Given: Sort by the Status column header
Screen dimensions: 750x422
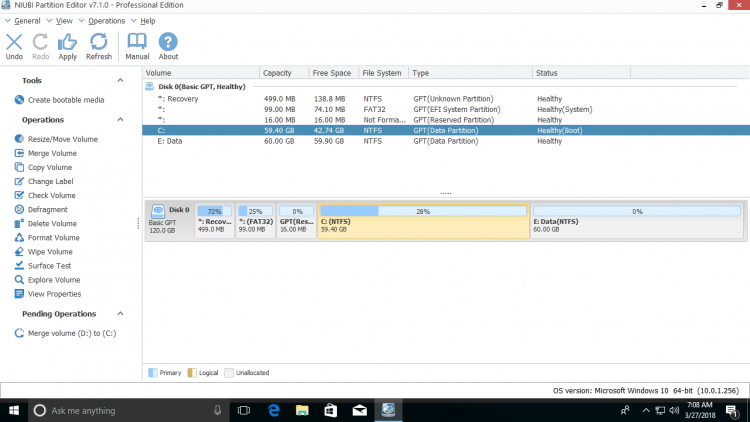Looking at the screenshot, I should [x=581, y=73].
